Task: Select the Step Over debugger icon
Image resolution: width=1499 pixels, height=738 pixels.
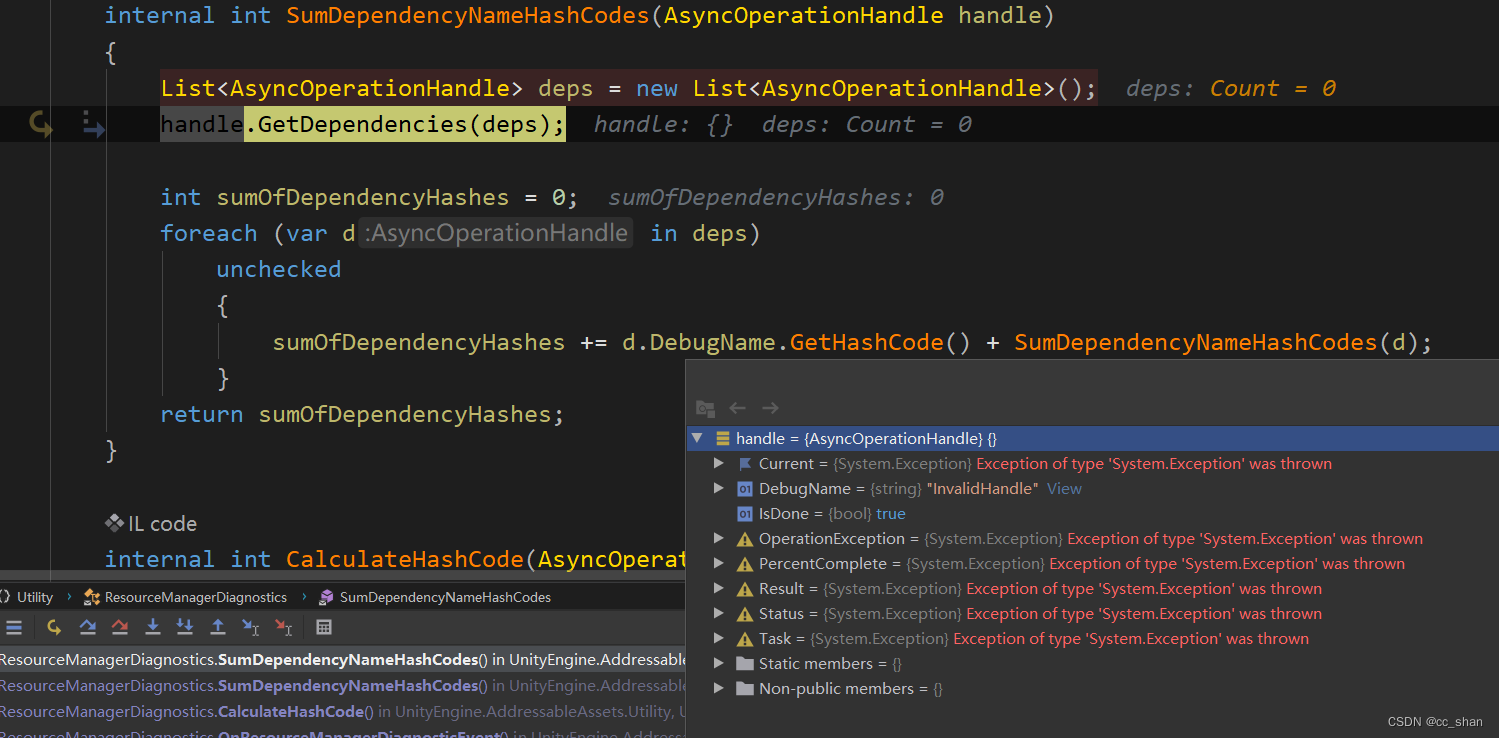Action: tap(87, 627)
